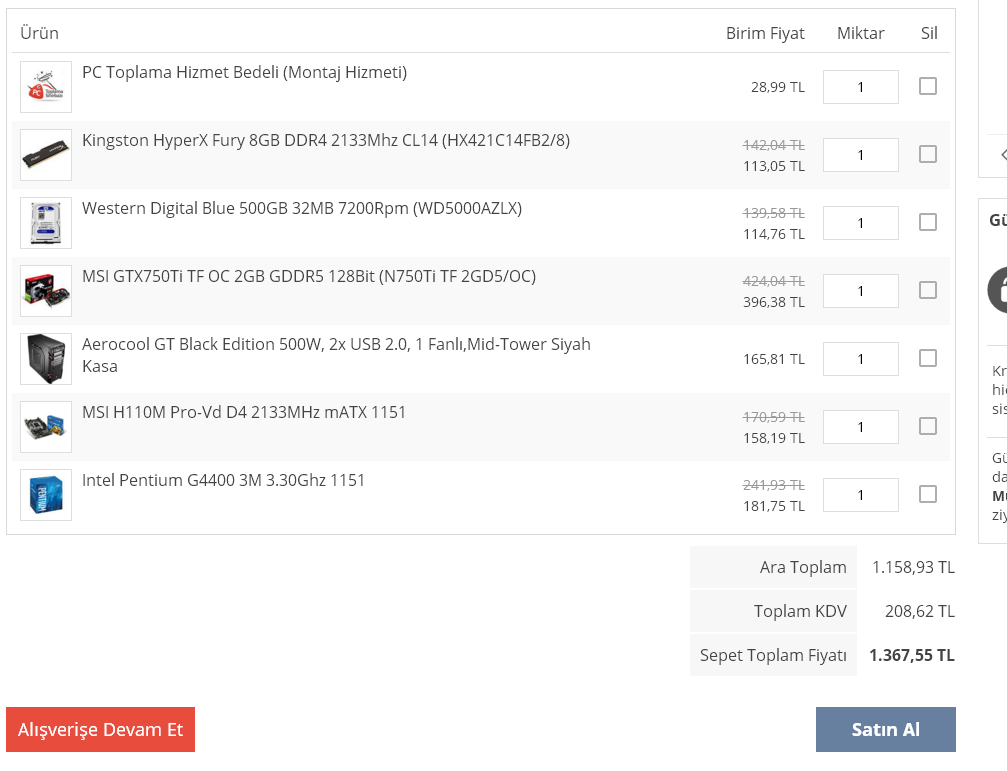Tick the delete checkbox for Kingston HyperX Fury

[x=927, y=154]
